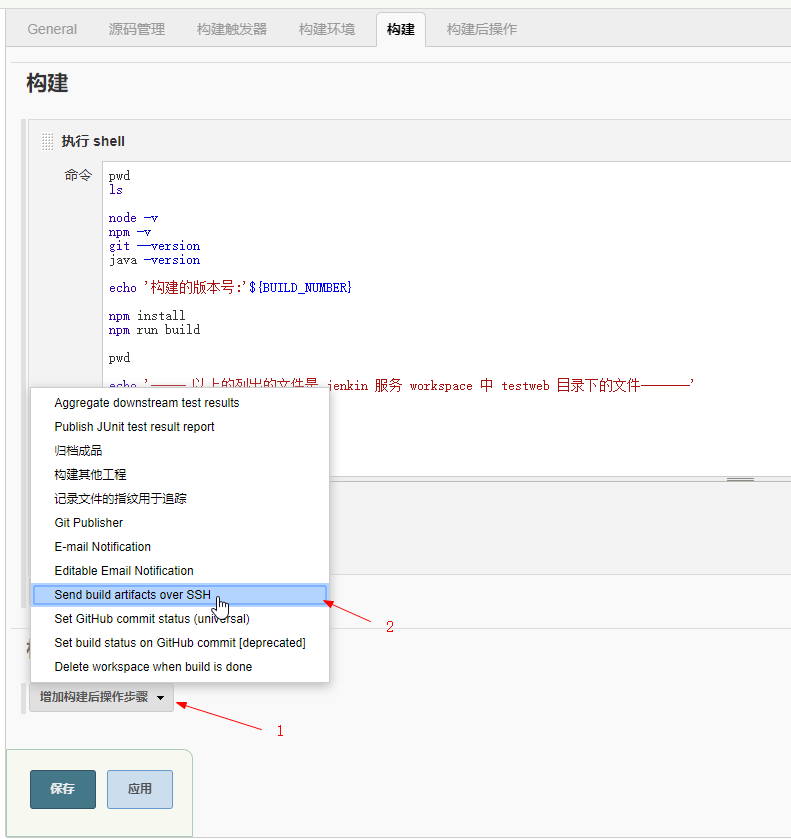Select Set build status on GitHub commit [deprecated]
Viewport: 791px width, 839px height.
coord(180,643)
